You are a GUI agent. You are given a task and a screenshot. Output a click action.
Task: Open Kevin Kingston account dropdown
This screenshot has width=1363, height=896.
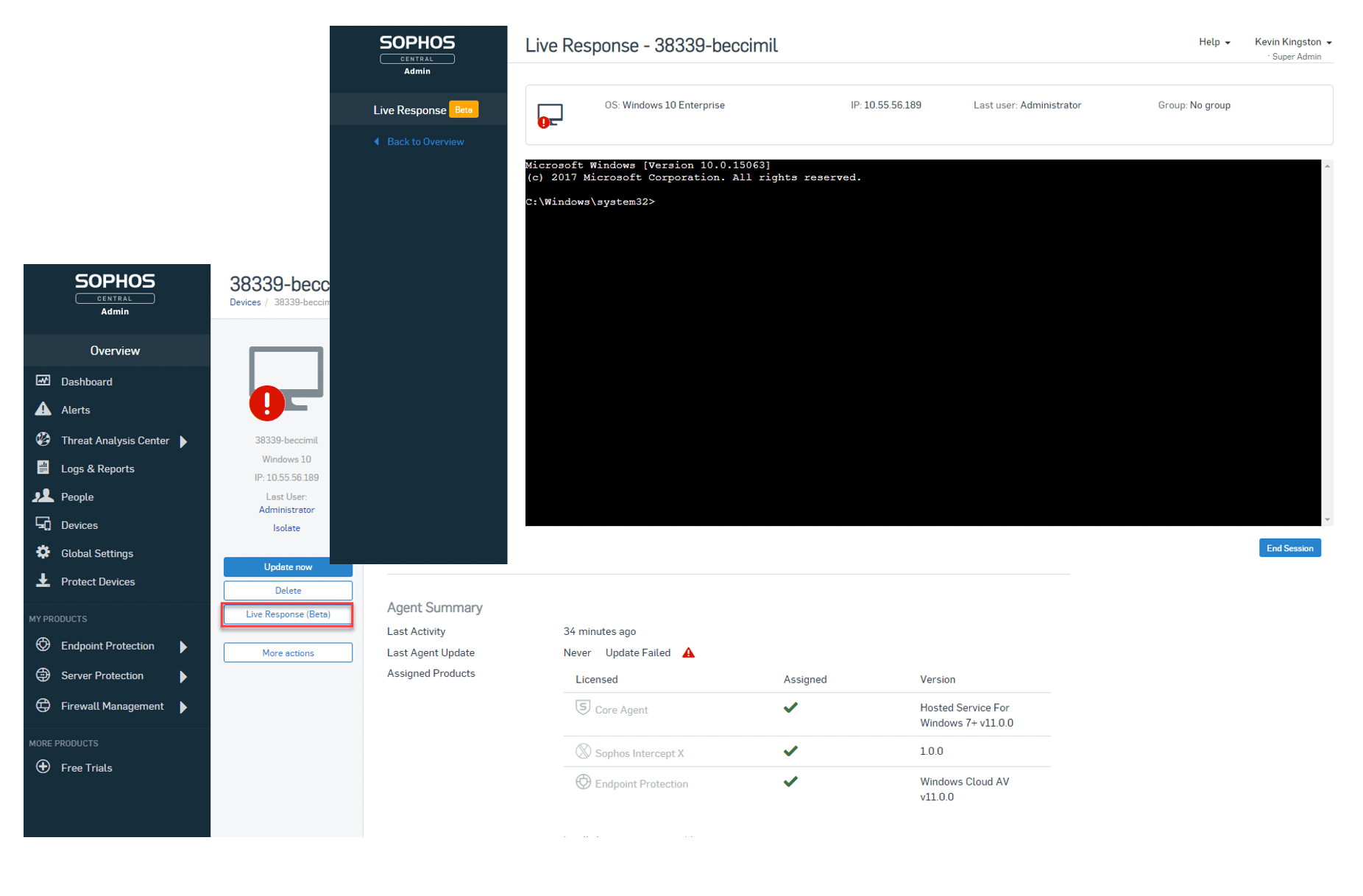coord(1292,42)
